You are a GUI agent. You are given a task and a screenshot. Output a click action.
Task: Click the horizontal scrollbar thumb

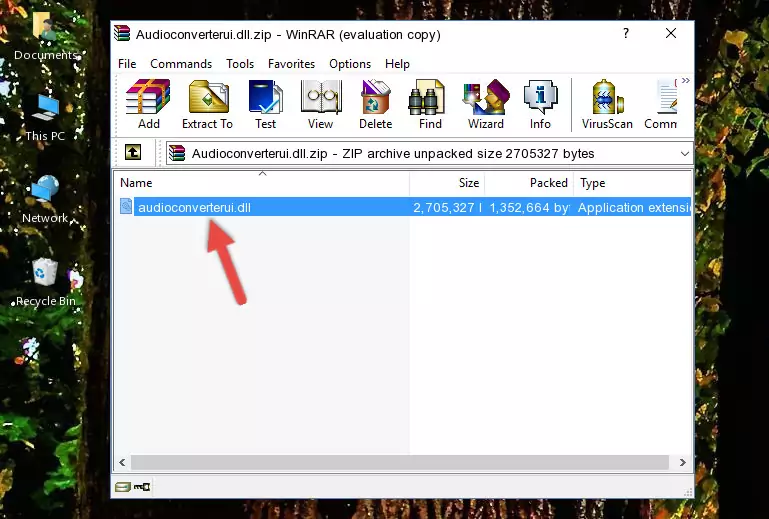click(x=400, y=462)
